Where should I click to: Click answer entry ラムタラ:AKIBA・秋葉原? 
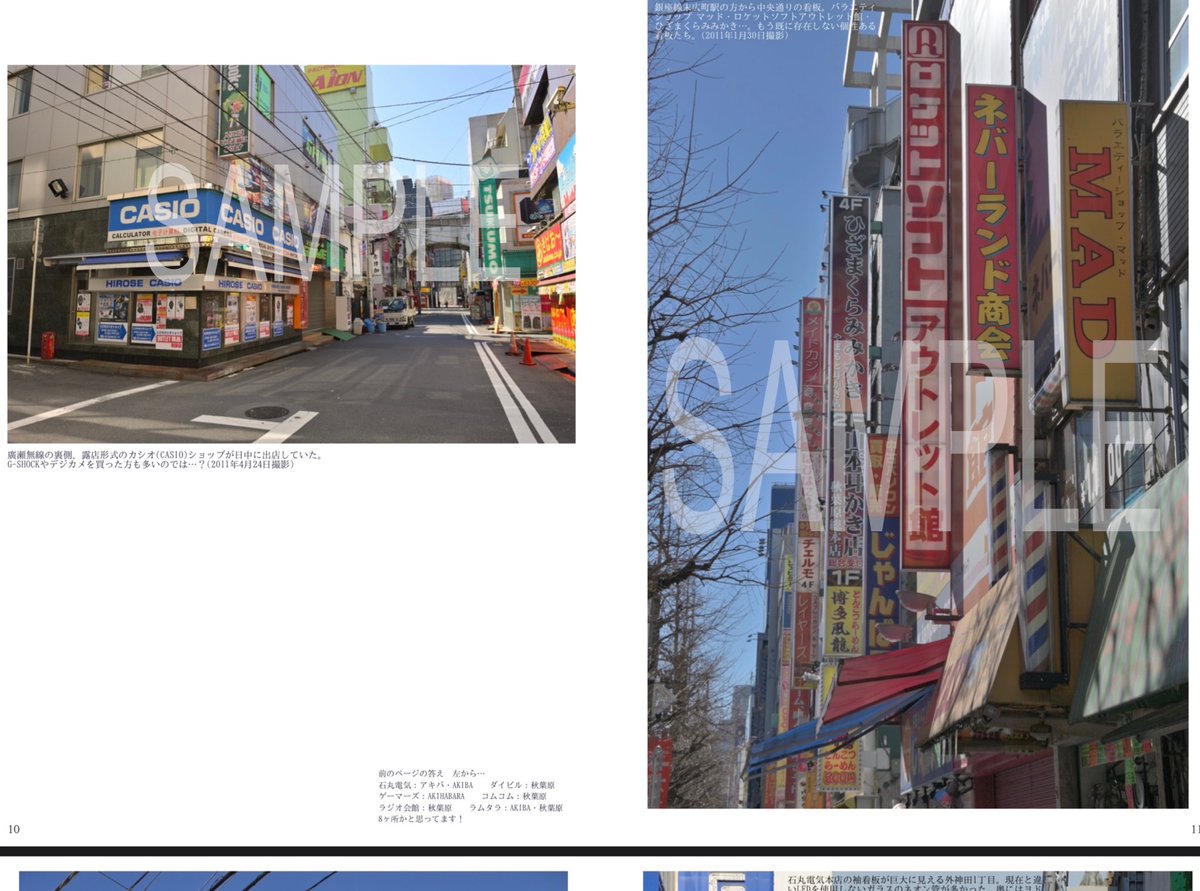tap(516, 808)
